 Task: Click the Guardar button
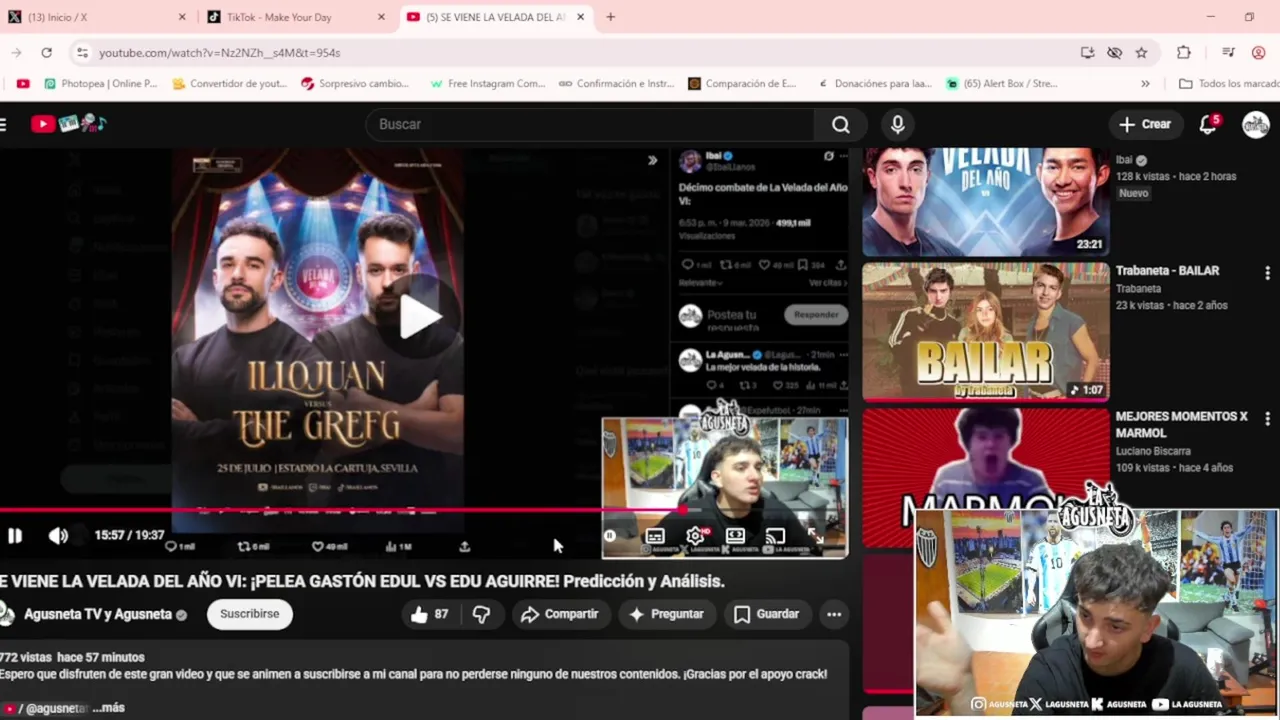click(x=767, y=614)
